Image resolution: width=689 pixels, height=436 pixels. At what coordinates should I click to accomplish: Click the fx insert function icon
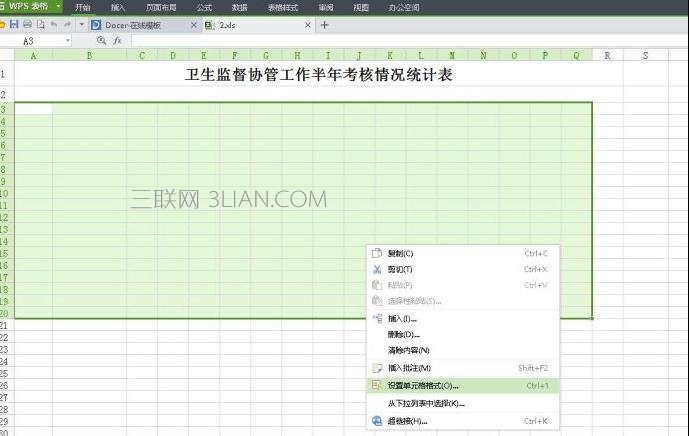click(117, 41)
